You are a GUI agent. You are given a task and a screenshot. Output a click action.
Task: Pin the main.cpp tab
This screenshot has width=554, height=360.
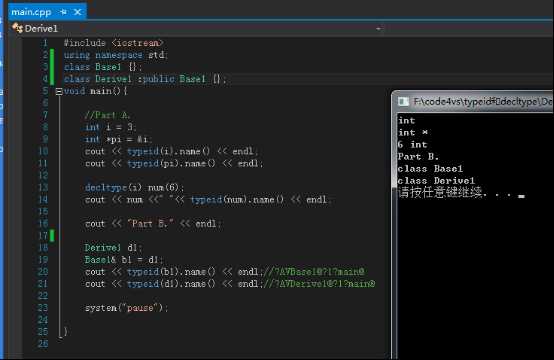coord(63,12)
